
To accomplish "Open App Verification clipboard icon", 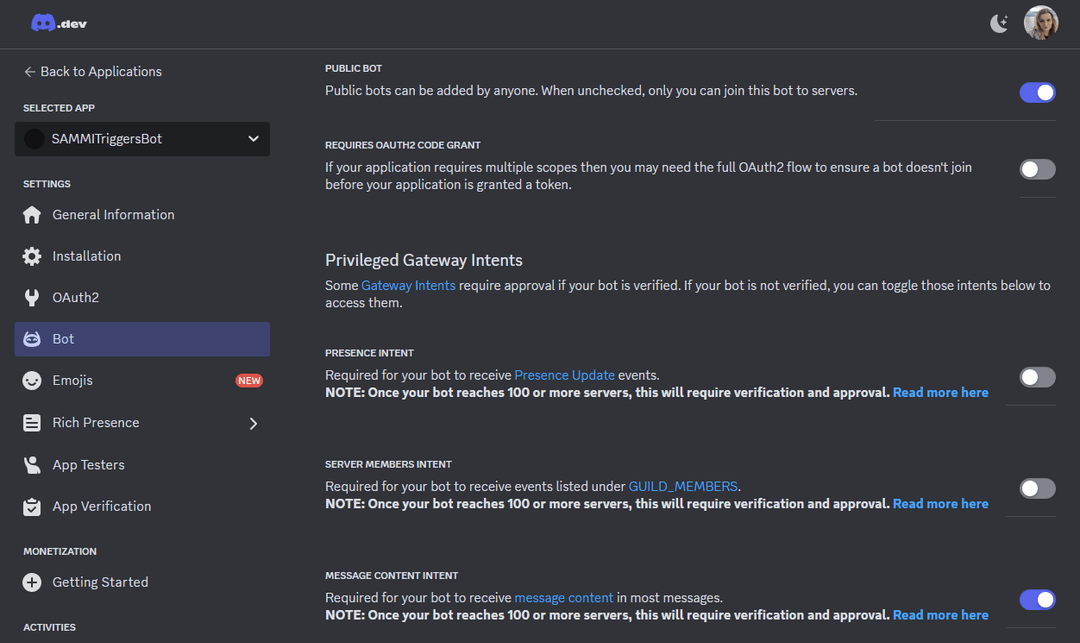I will coord(32,507).
